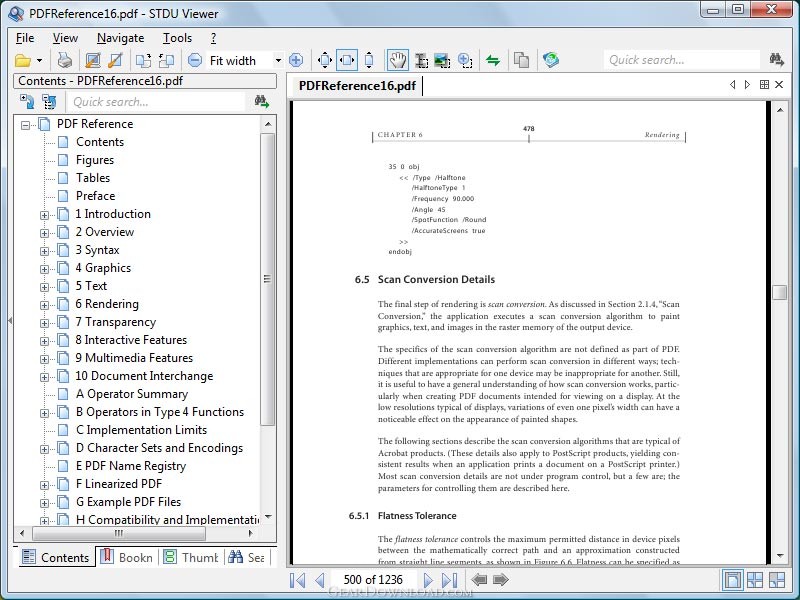Viewport: 800px width, 600px height.
Task: Switch to the Bookmarks sidebar tab
Action: pyautogui.click(x=127, y=557)
